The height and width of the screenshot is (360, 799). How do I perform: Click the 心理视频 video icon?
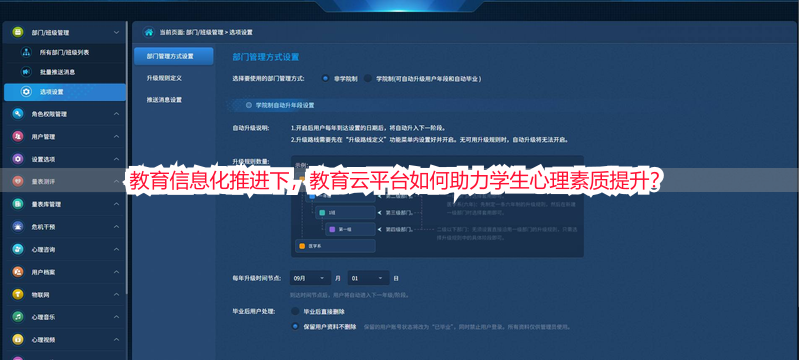tap(18, 339)
